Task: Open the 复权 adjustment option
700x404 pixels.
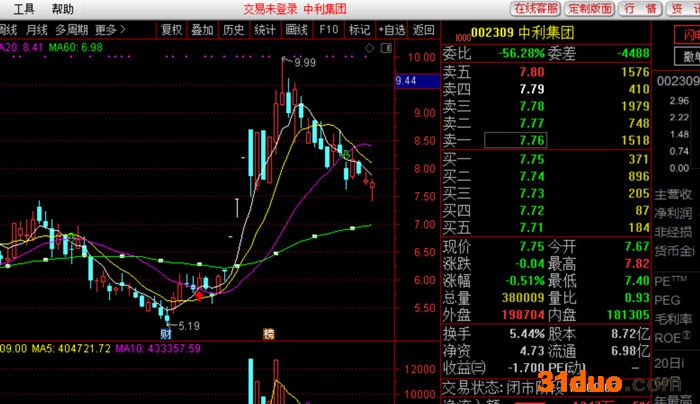Action: (x=172, y=29)
